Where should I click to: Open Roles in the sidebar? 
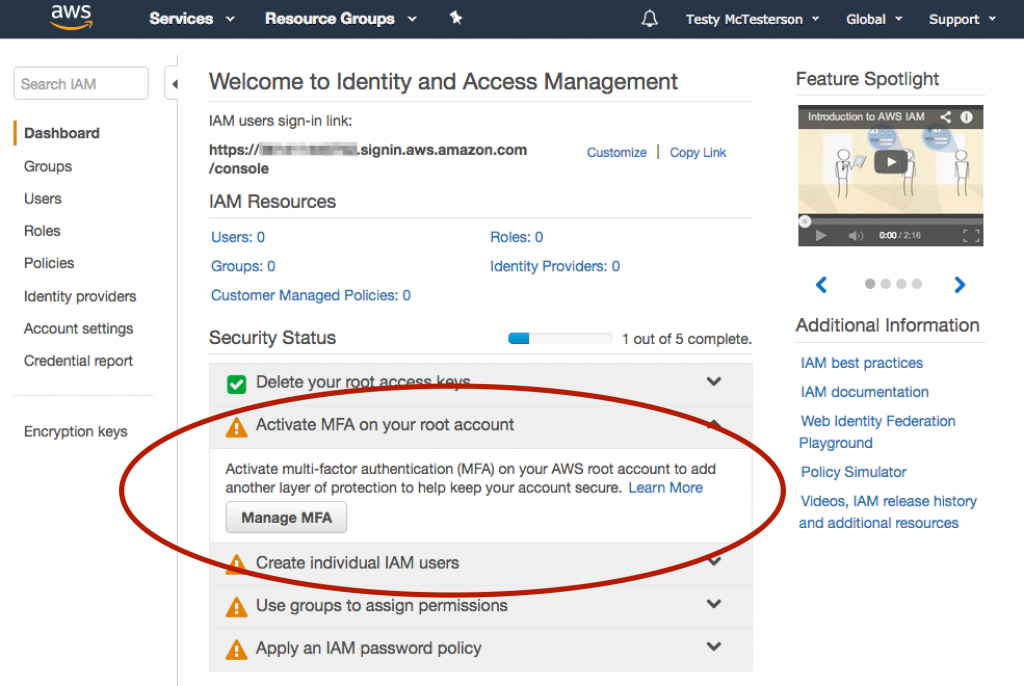(x=42, y=231)
